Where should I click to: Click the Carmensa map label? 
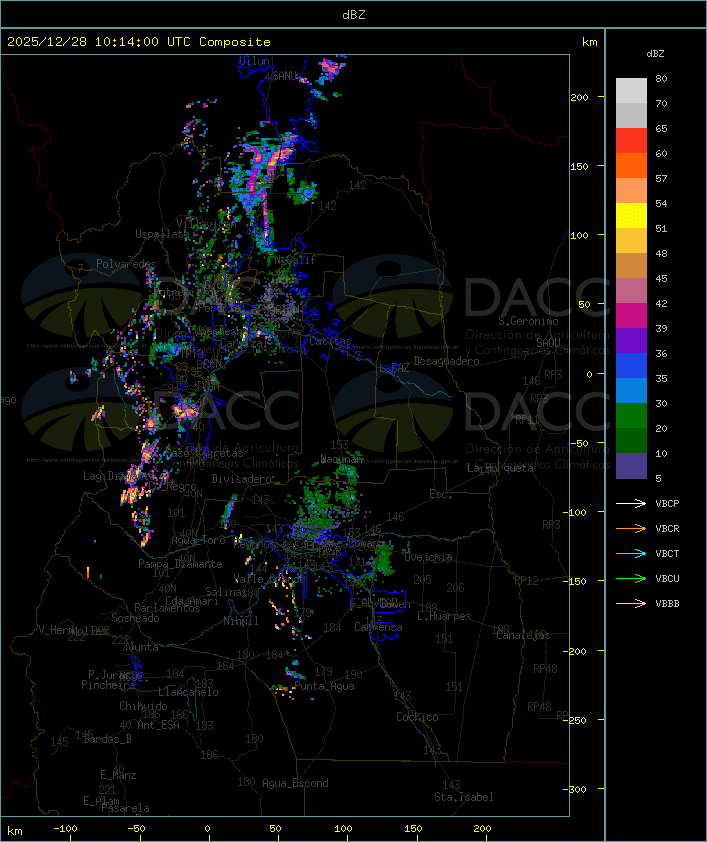[378, 627]
